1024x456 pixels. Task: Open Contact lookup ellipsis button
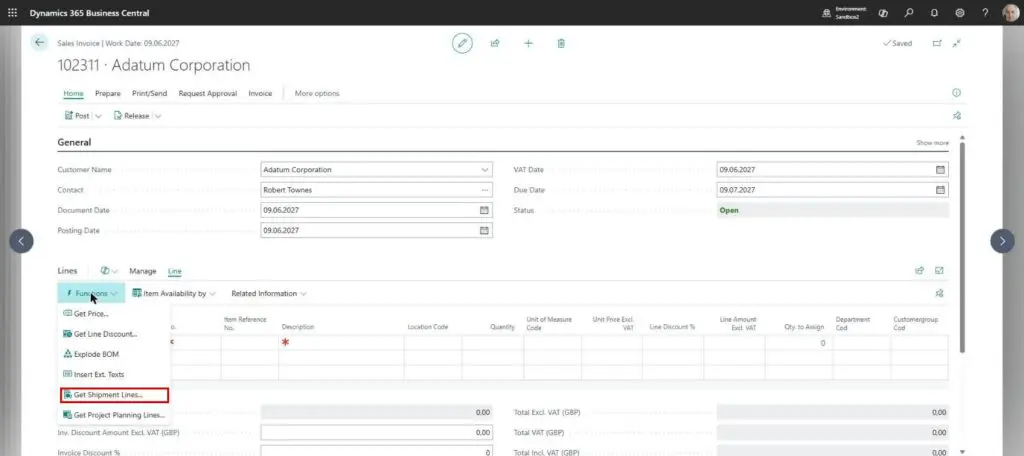point(485,190)
